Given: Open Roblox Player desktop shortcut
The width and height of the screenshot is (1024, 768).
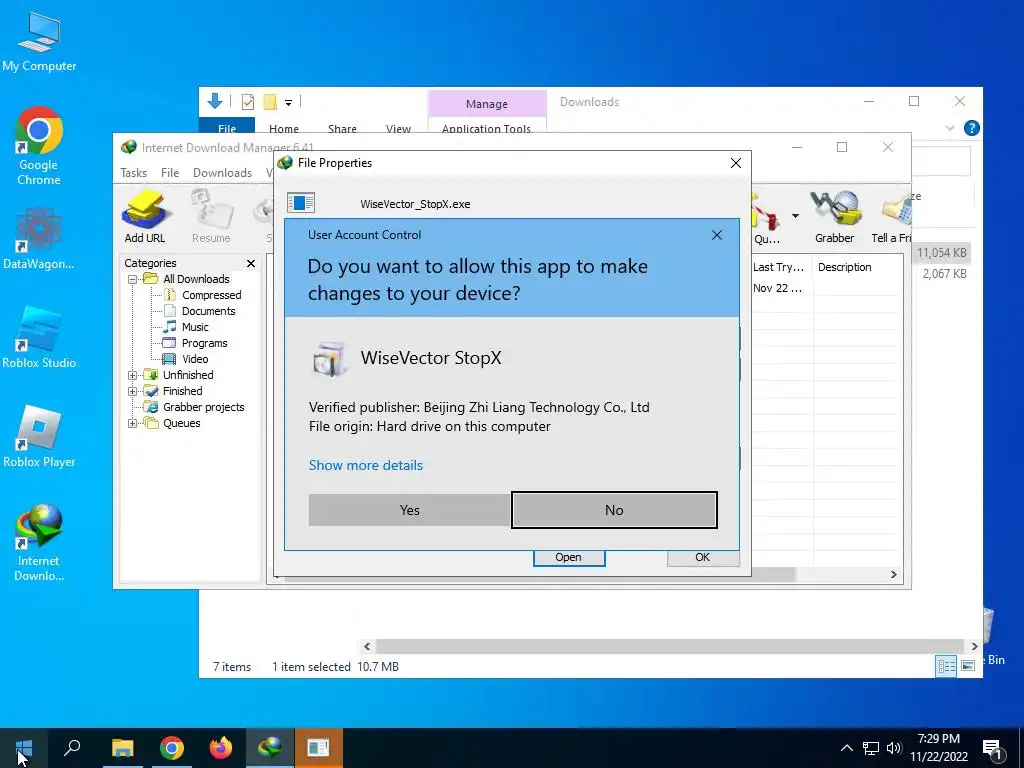Looking at the screenshot, I should 39,438.
